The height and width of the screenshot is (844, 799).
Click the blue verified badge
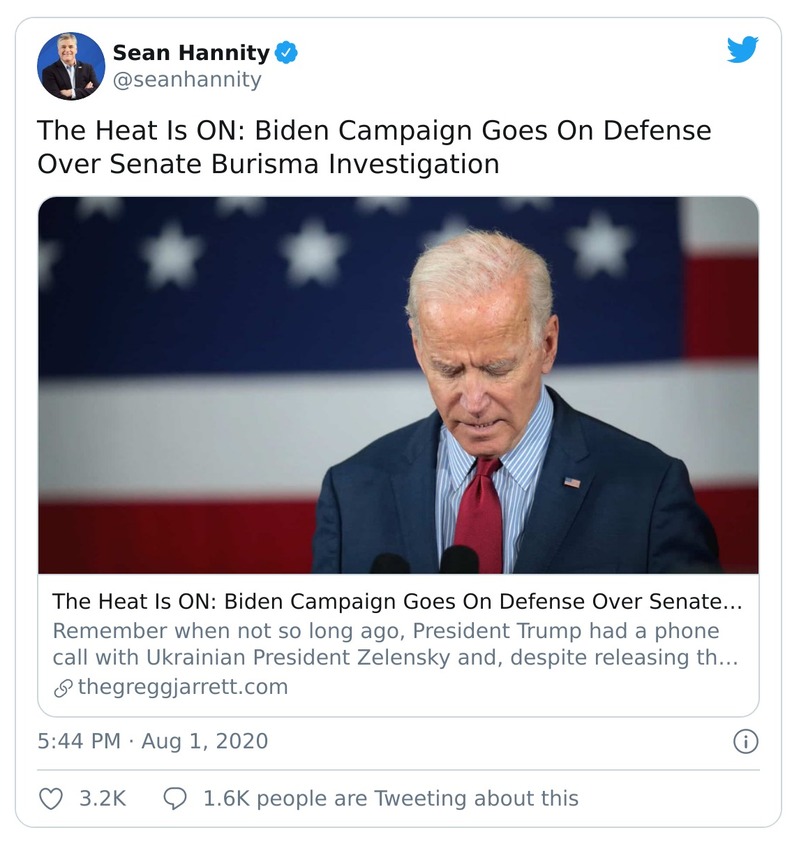click(x=286, y=53)
